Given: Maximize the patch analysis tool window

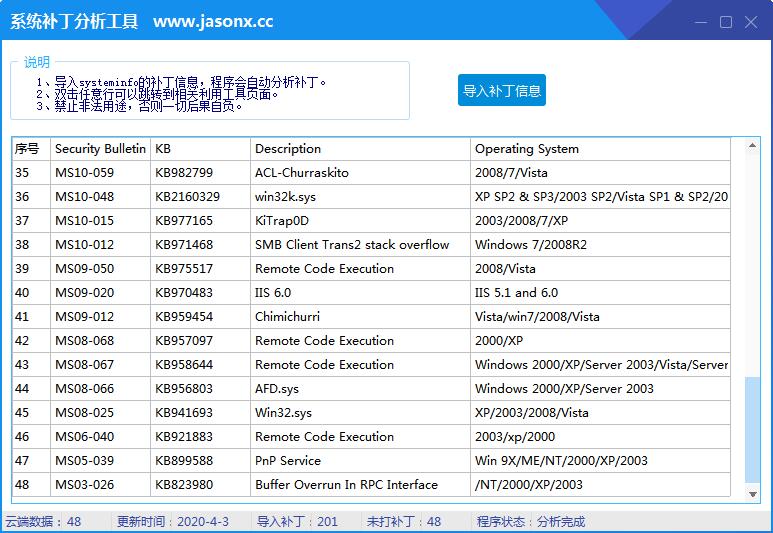Looking at the screenshot, I should (x=727, y=22).
